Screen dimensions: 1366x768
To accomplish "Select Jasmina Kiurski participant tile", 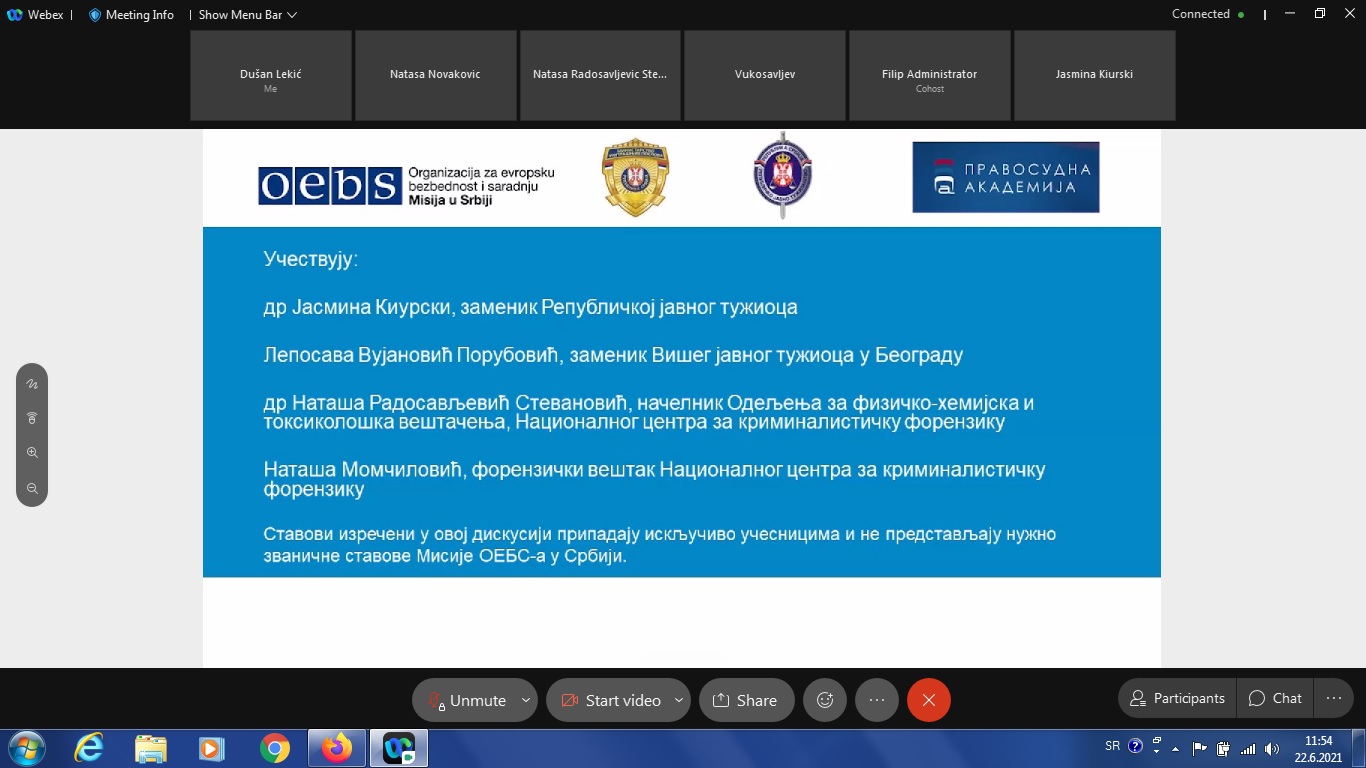I will 1094,75.
